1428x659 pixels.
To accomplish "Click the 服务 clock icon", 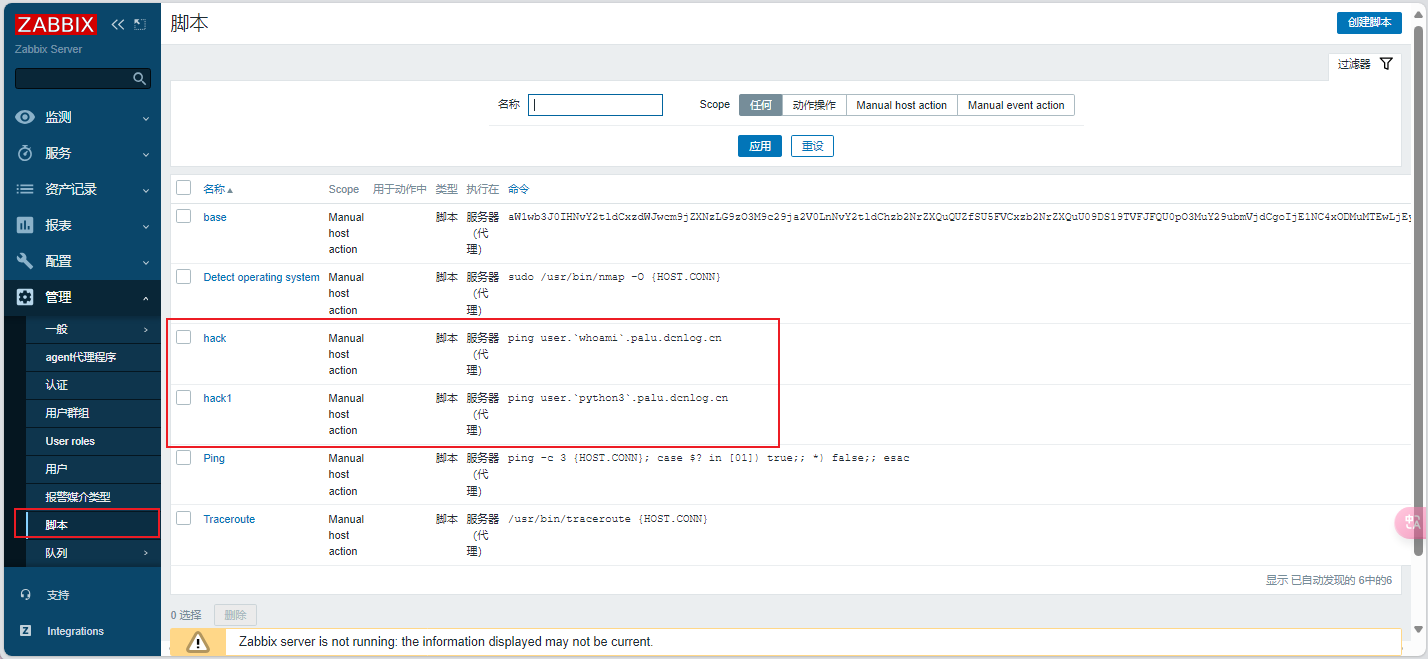I will click(25, 153).
